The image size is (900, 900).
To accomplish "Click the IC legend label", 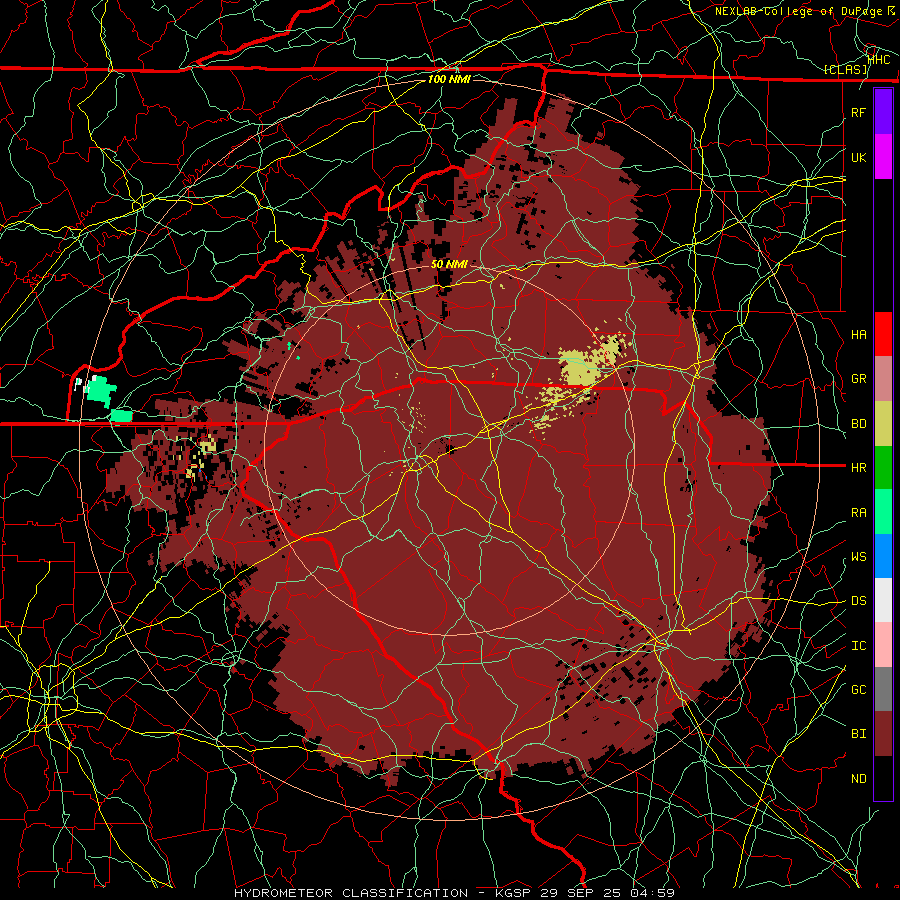I will (x=859, y=646).
